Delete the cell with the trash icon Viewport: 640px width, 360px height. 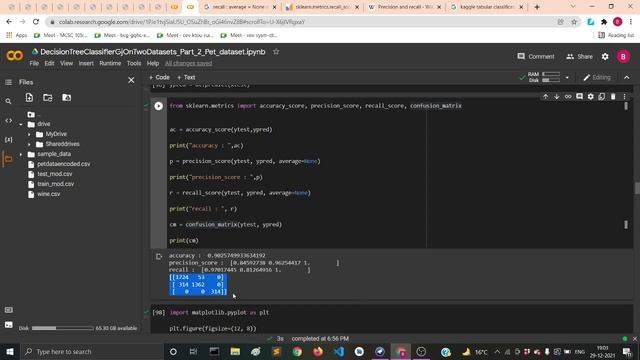613,97
